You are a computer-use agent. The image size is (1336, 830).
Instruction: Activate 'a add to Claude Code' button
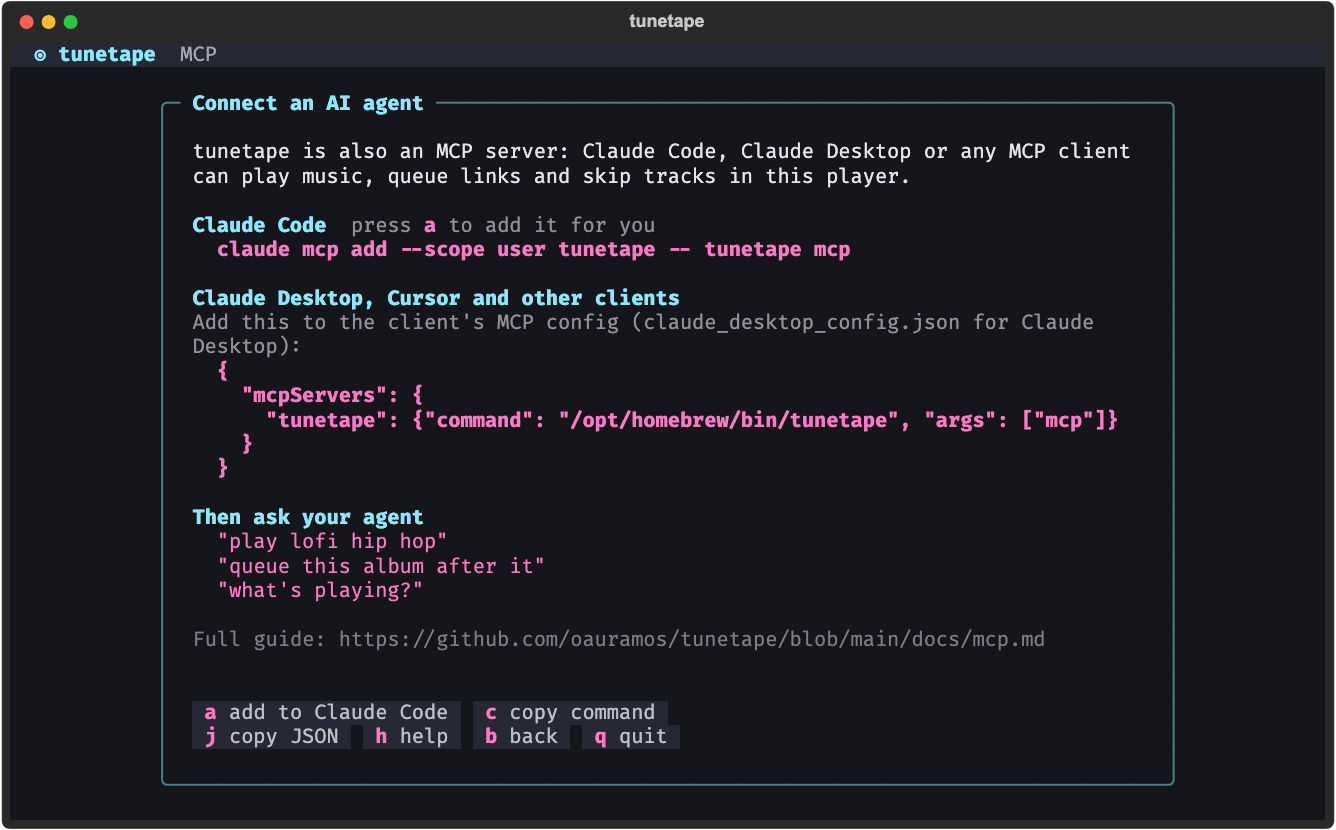coord(326,712)
